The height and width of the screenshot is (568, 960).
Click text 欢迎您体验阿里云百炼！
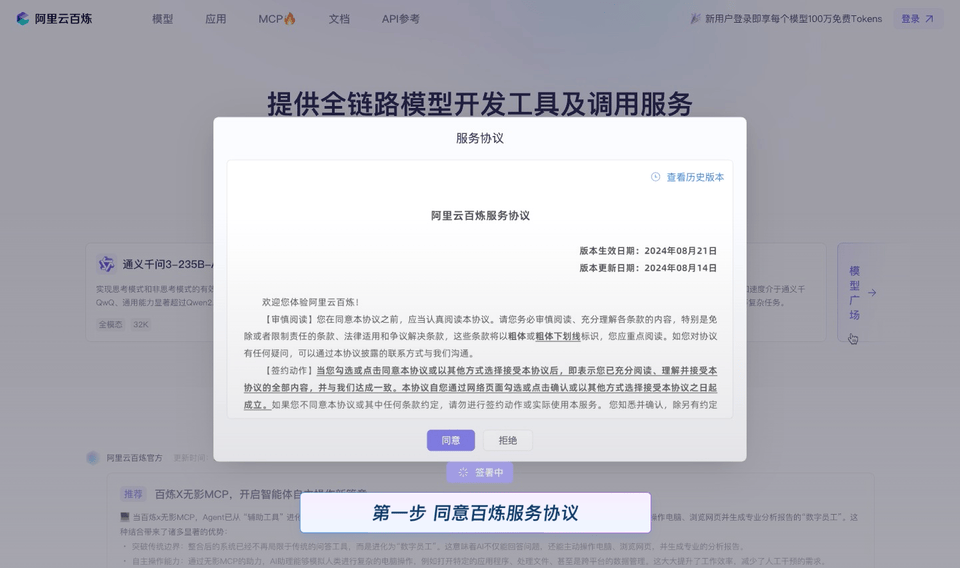pos(310,302)
